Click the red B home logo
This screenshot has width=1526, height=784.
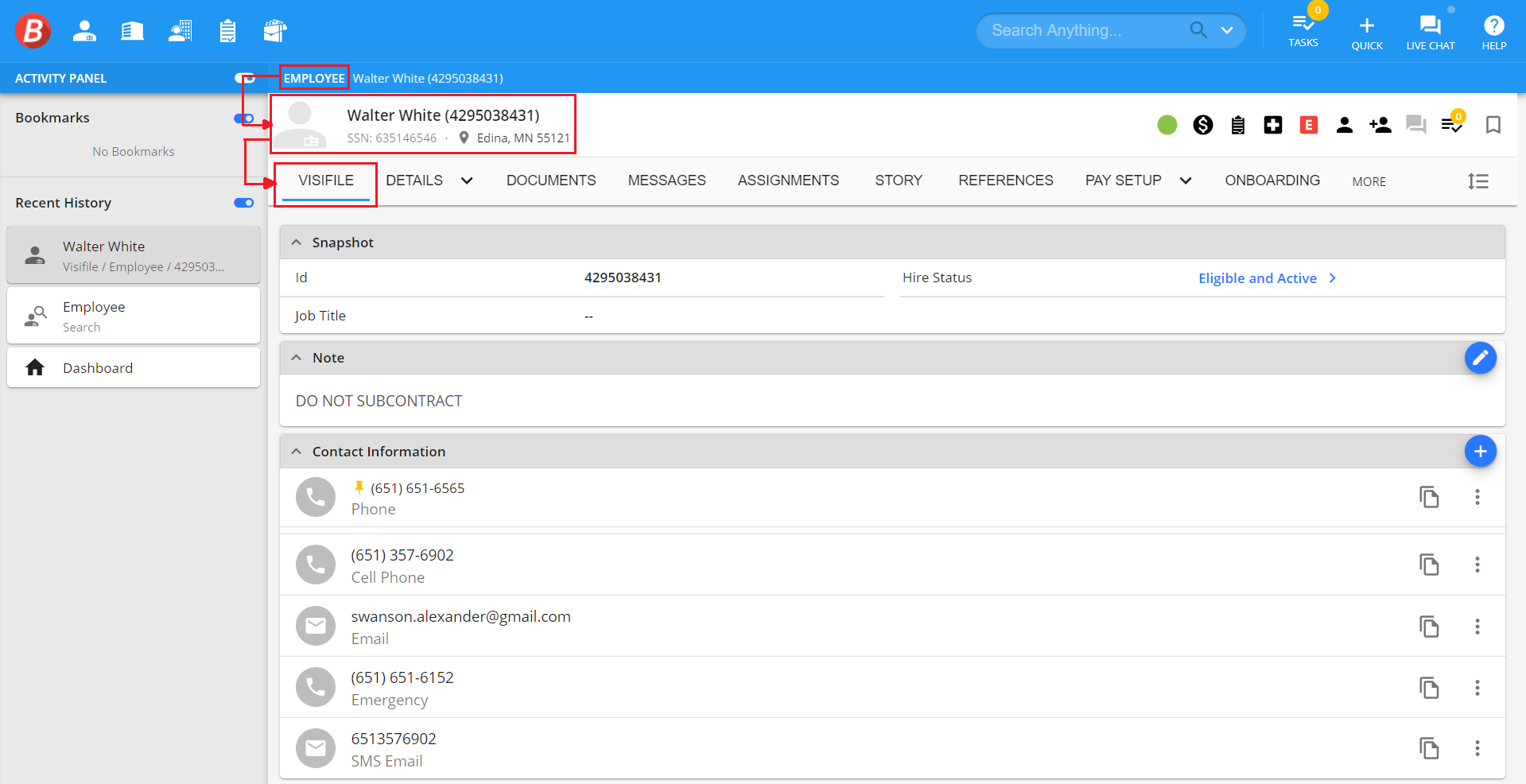coord(33,31)
